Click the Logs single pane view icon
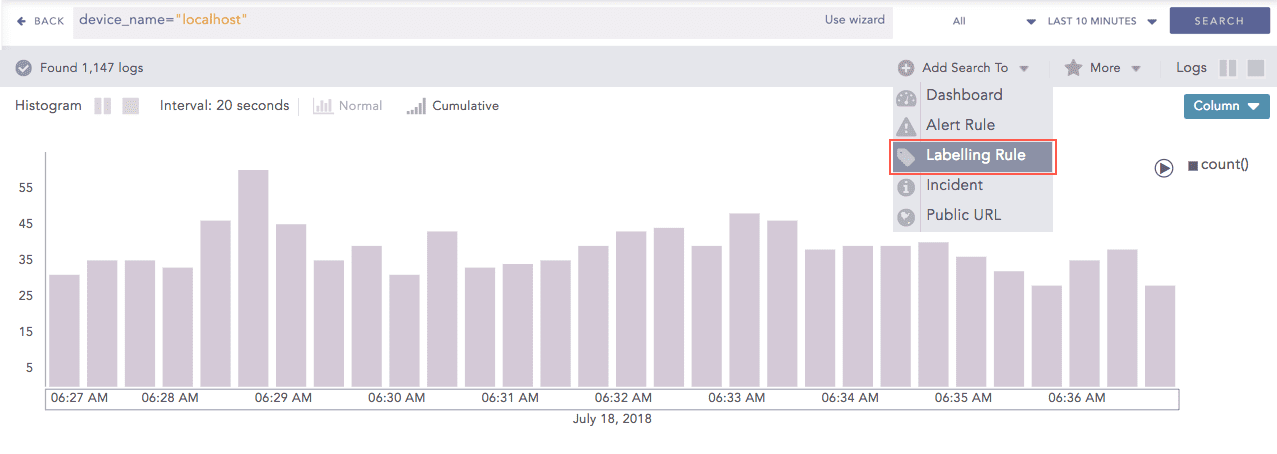 click(x=1255, y=68)
